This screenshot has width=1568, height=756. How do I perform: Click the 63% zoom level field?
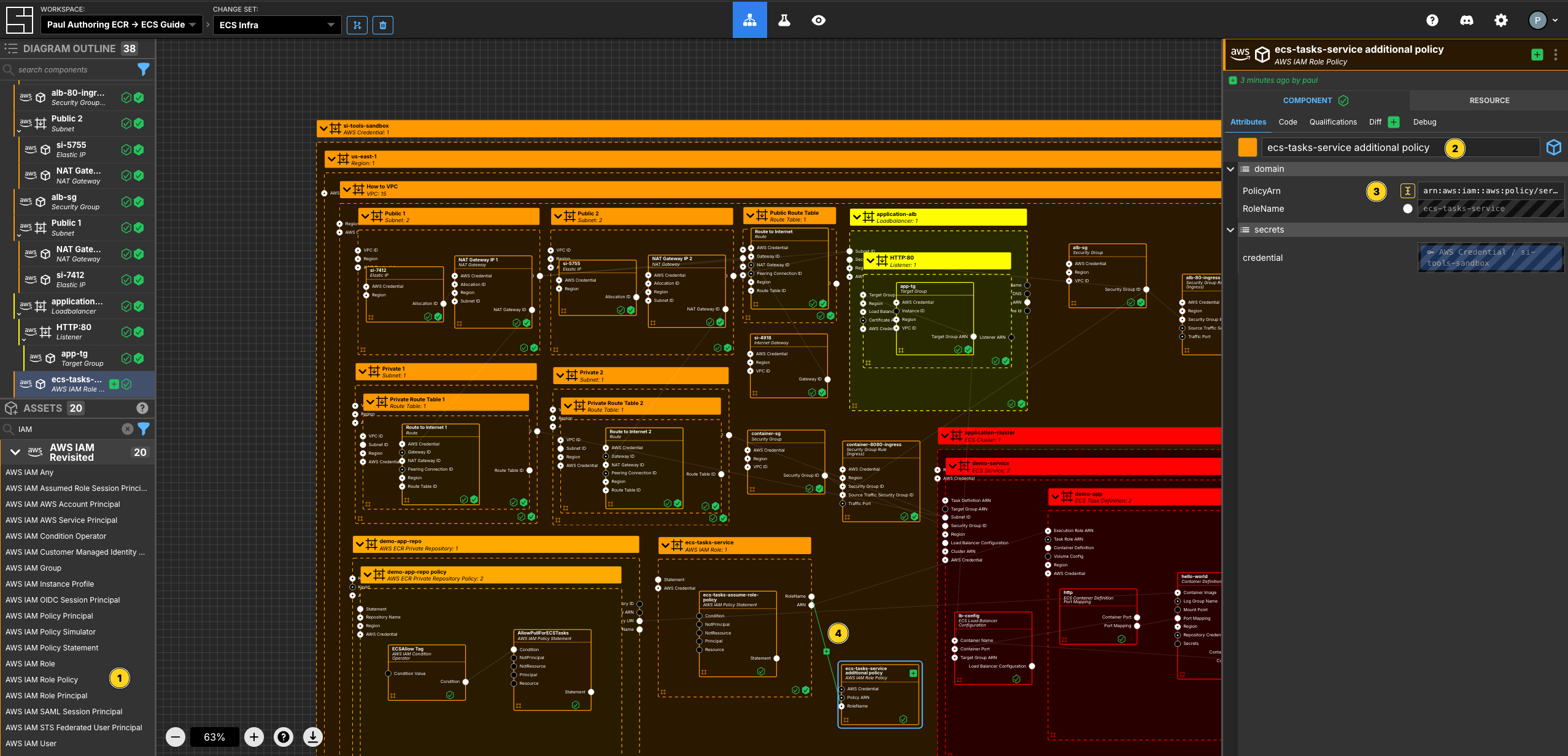click(x=214, y=737)
